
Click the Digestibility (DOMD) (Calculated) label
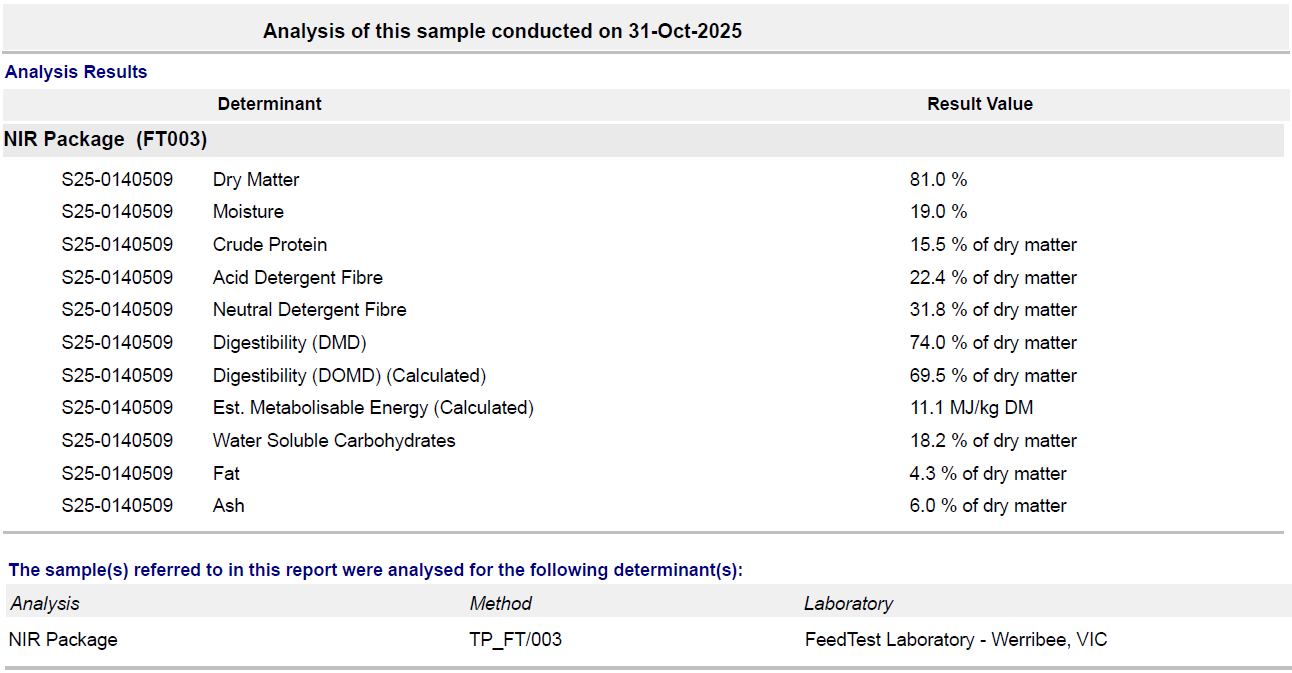pyautogui.click(x=349, y=376)
